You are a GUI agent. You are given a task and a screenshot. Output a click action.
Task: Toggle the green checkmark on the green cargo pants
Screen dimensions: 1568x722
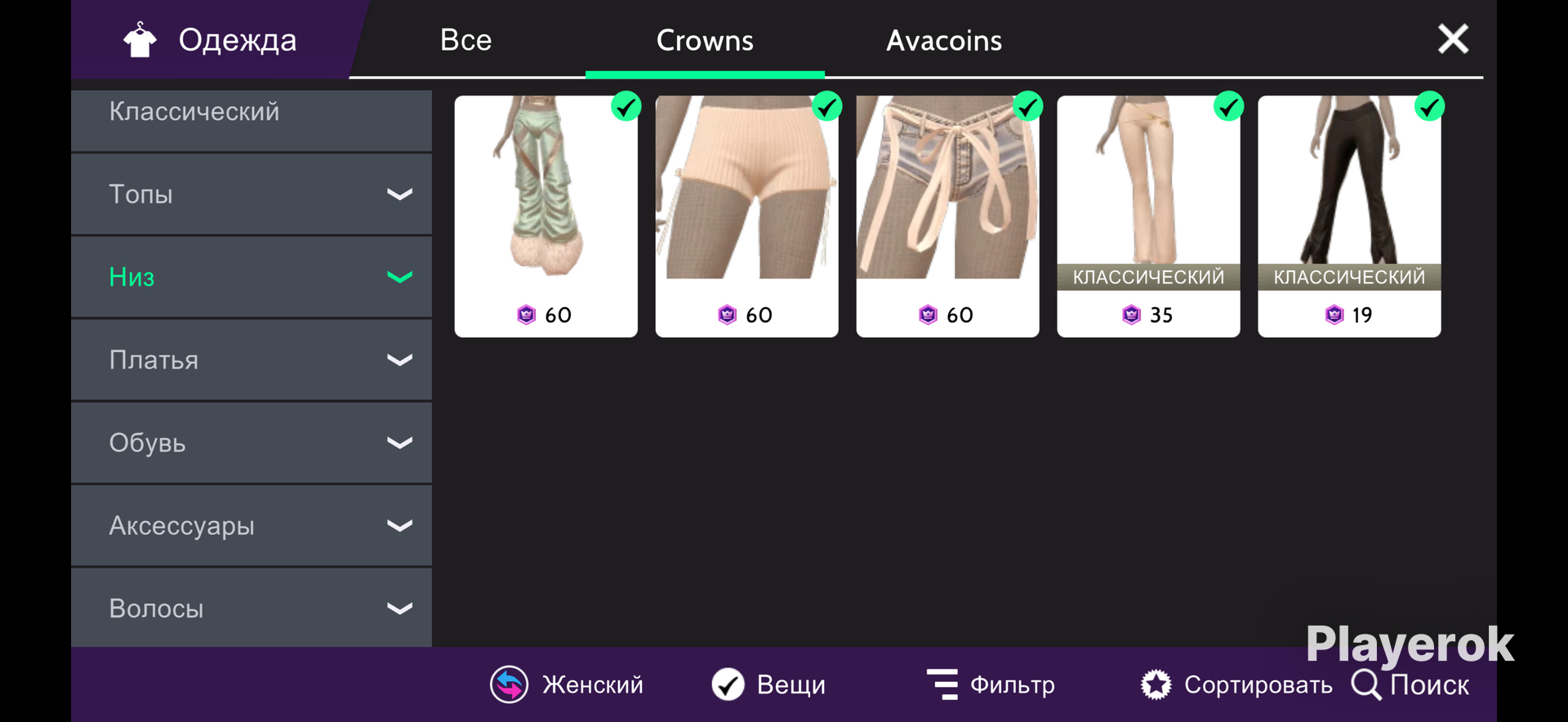tap(626, 106)
